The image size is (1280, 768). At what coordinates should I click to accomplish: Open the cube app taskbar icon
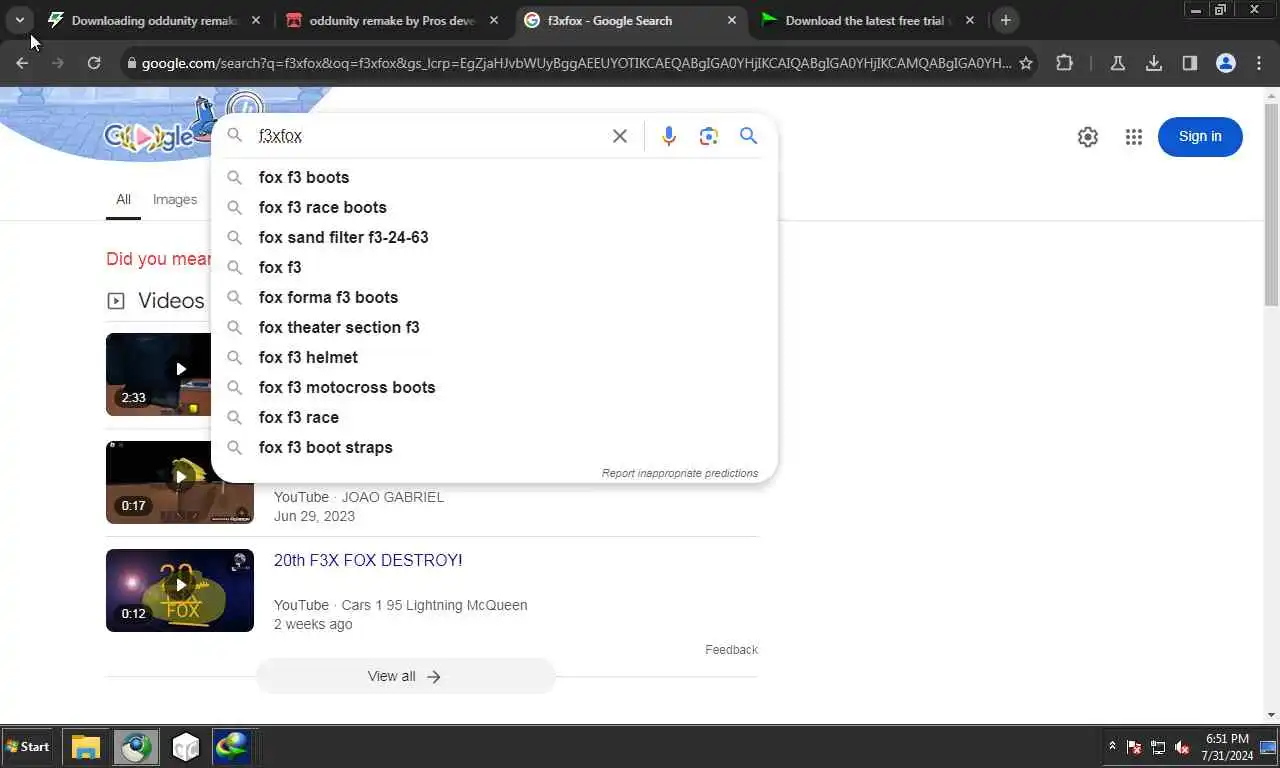tap(186, 747)
